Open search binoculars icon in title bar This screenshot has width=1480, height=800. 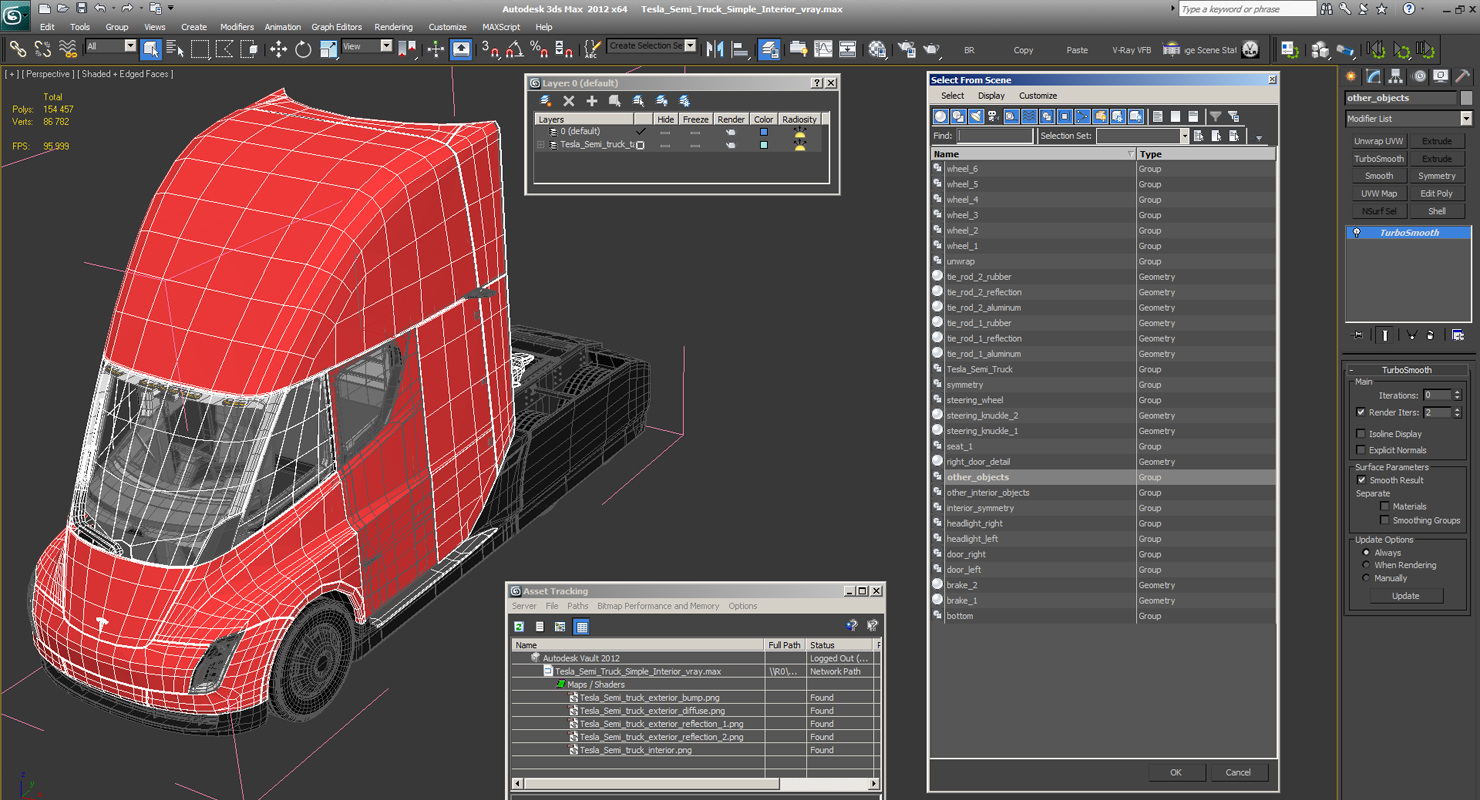[1328, 9]
